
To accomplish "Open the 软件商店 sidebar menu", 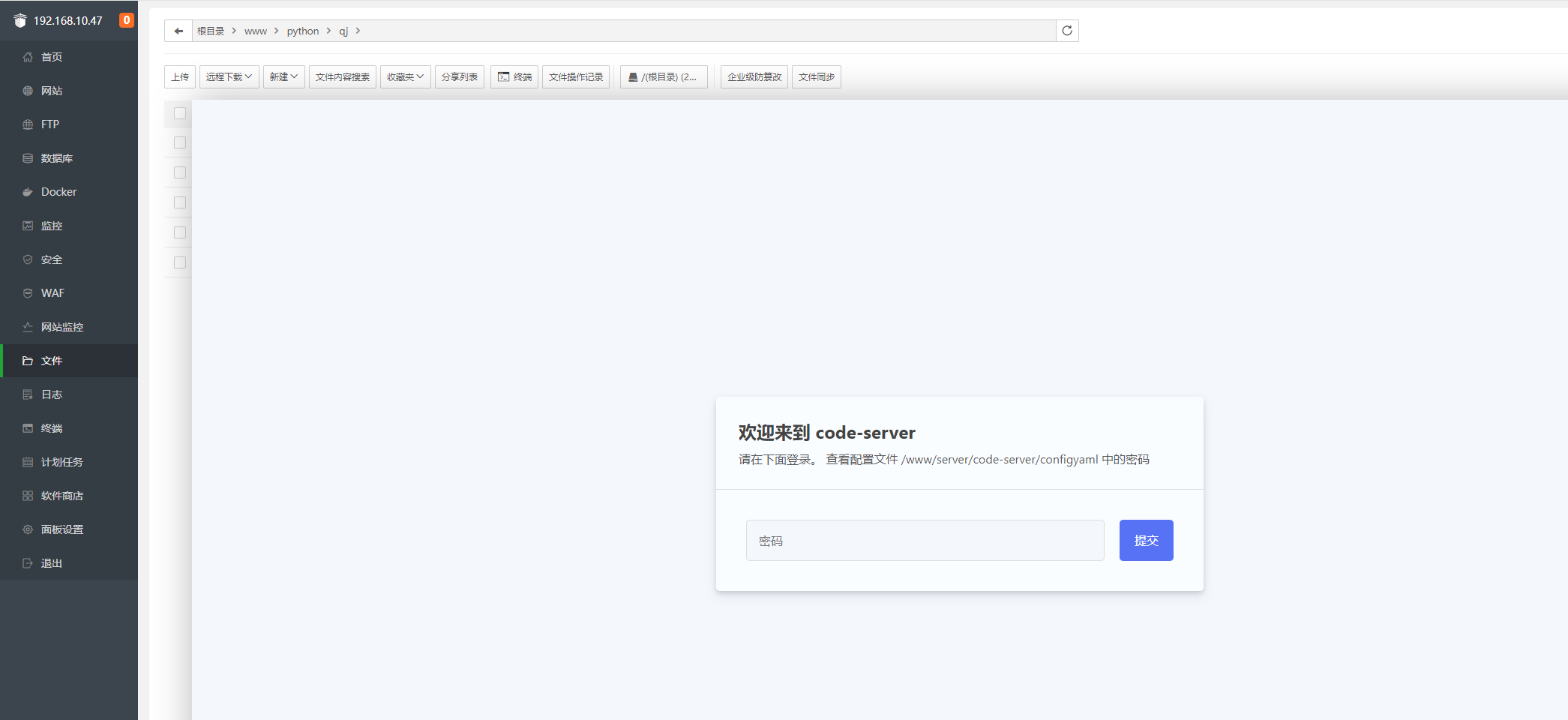I will [x=69, y=496].
